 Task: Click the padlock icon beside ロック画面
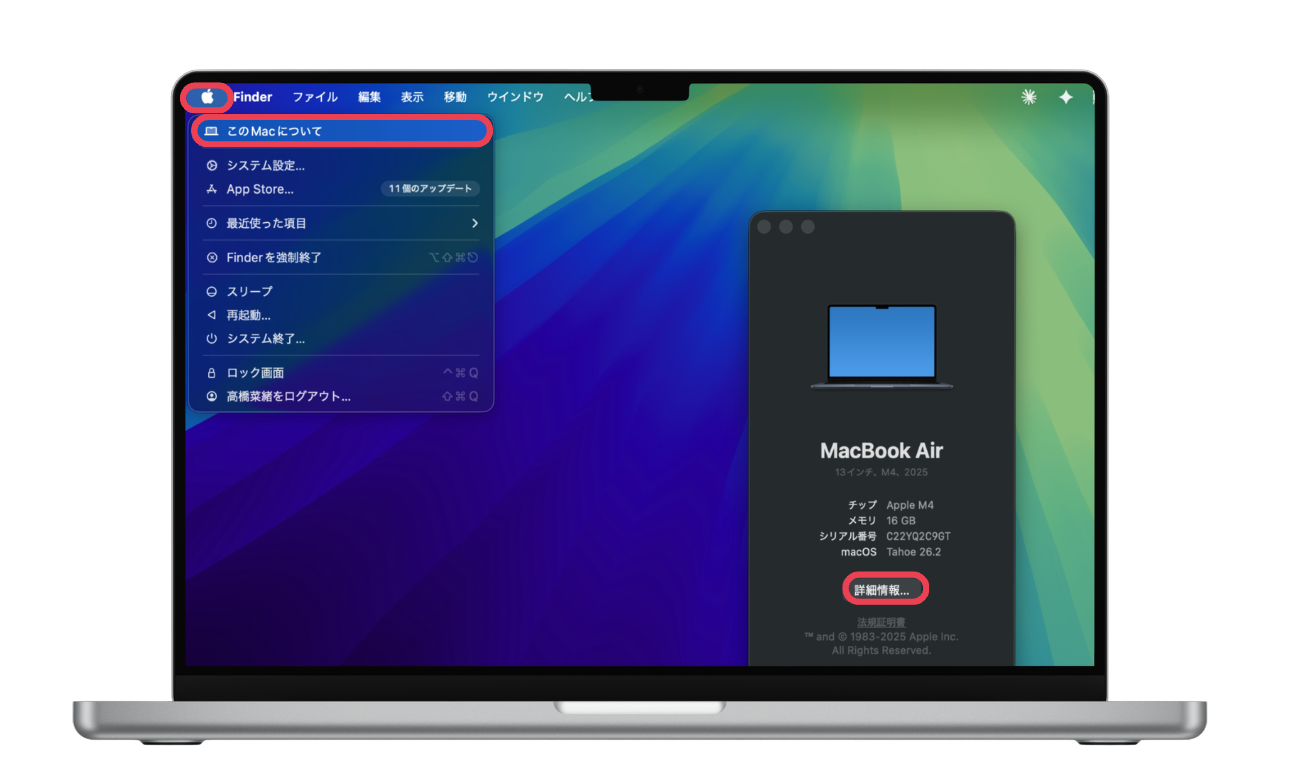click(211, 372)
